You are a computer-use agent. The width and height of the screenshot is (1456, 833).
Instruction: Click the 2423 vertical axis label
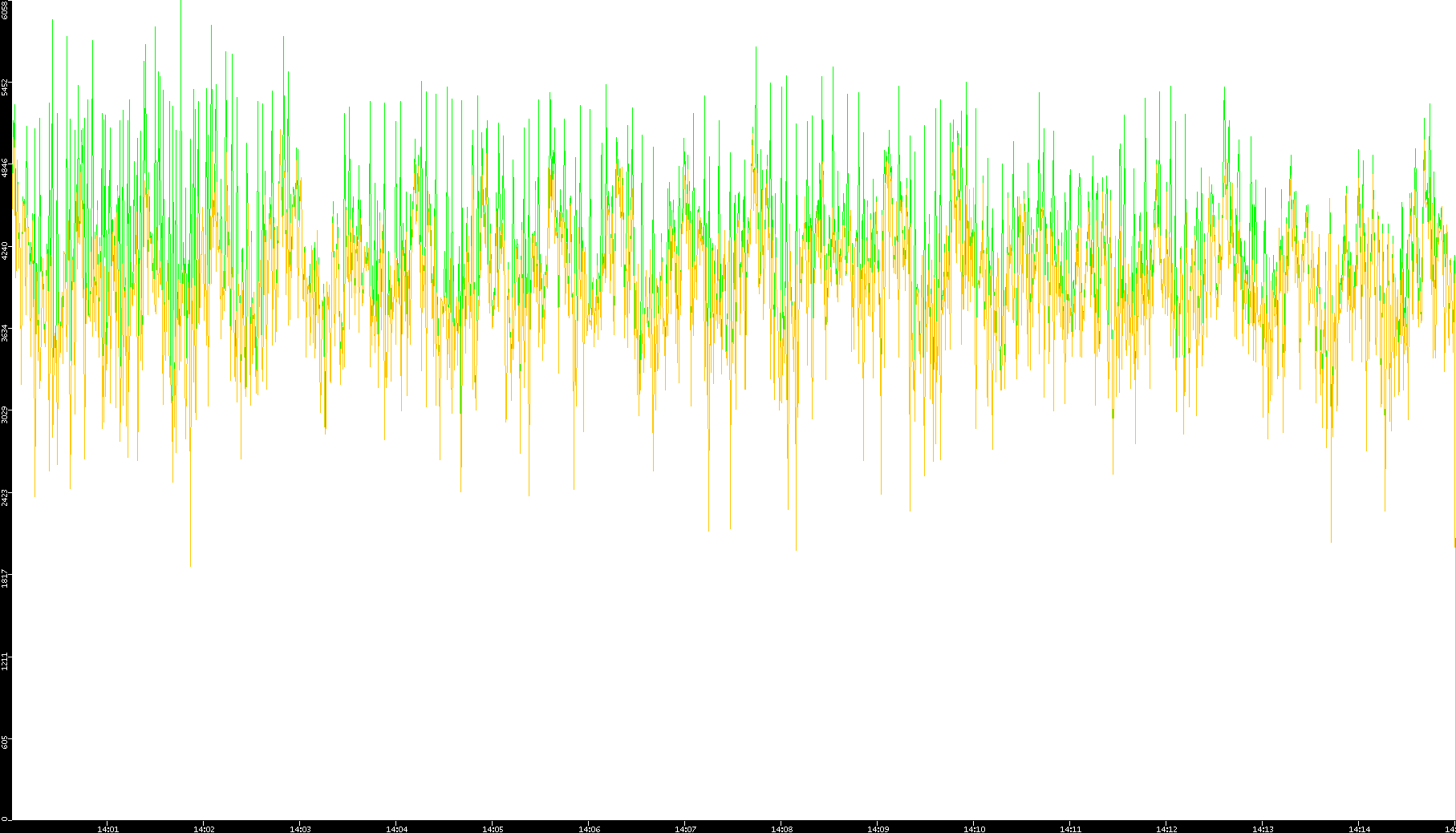[x=5, y=496]
